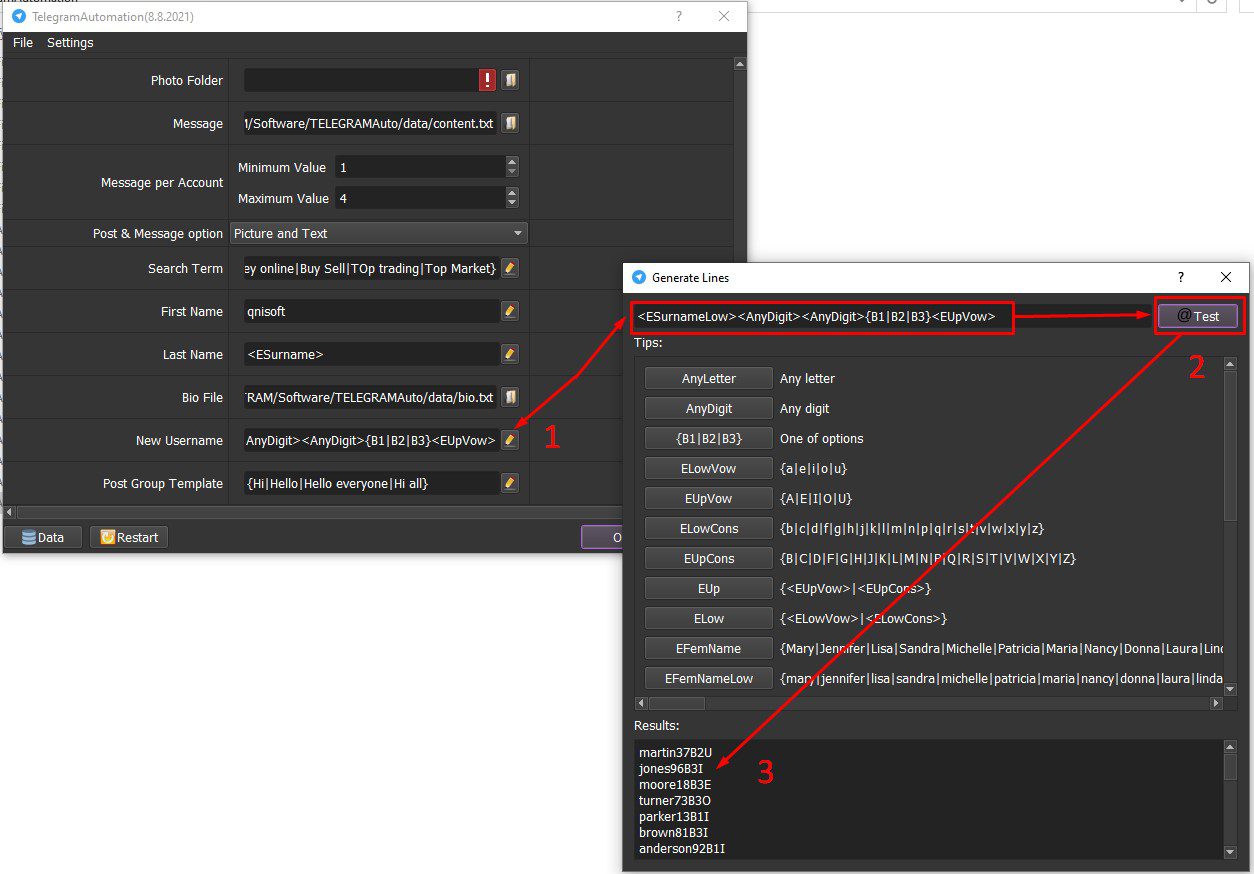Browse for the Bio File
Viewport: 1254px width, 874px height.
pos(510,397)
